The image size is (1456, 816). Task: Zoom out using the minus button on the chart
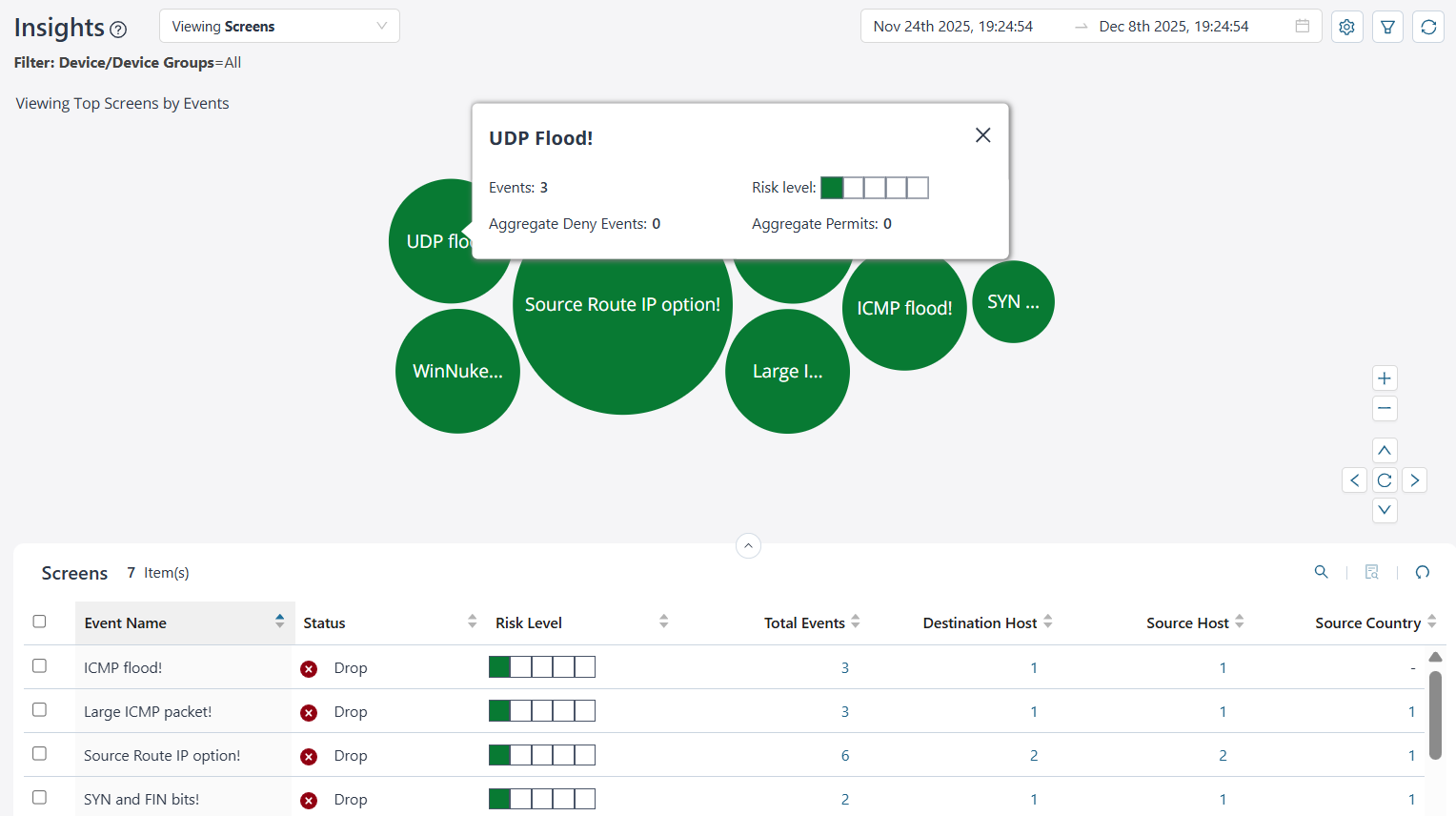coord(1385,408)
